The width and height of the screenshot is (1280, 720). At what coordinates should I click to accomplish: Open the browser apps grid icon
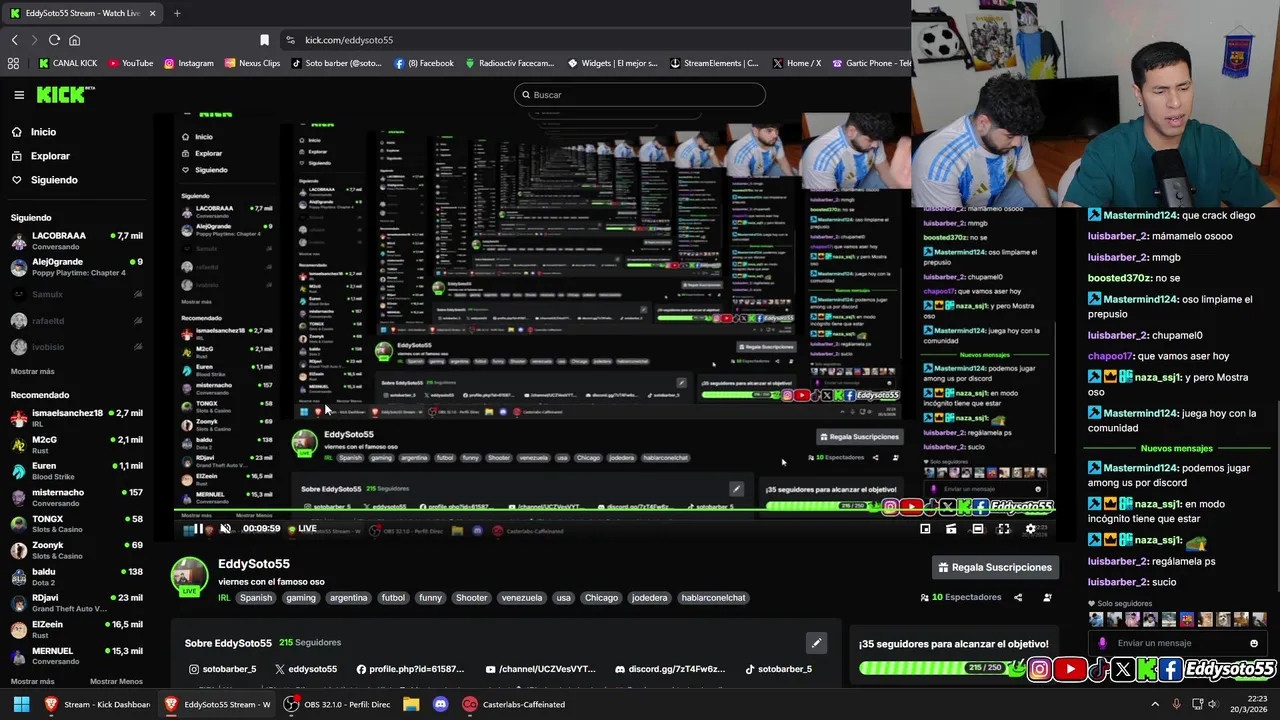tap(13, 63)
